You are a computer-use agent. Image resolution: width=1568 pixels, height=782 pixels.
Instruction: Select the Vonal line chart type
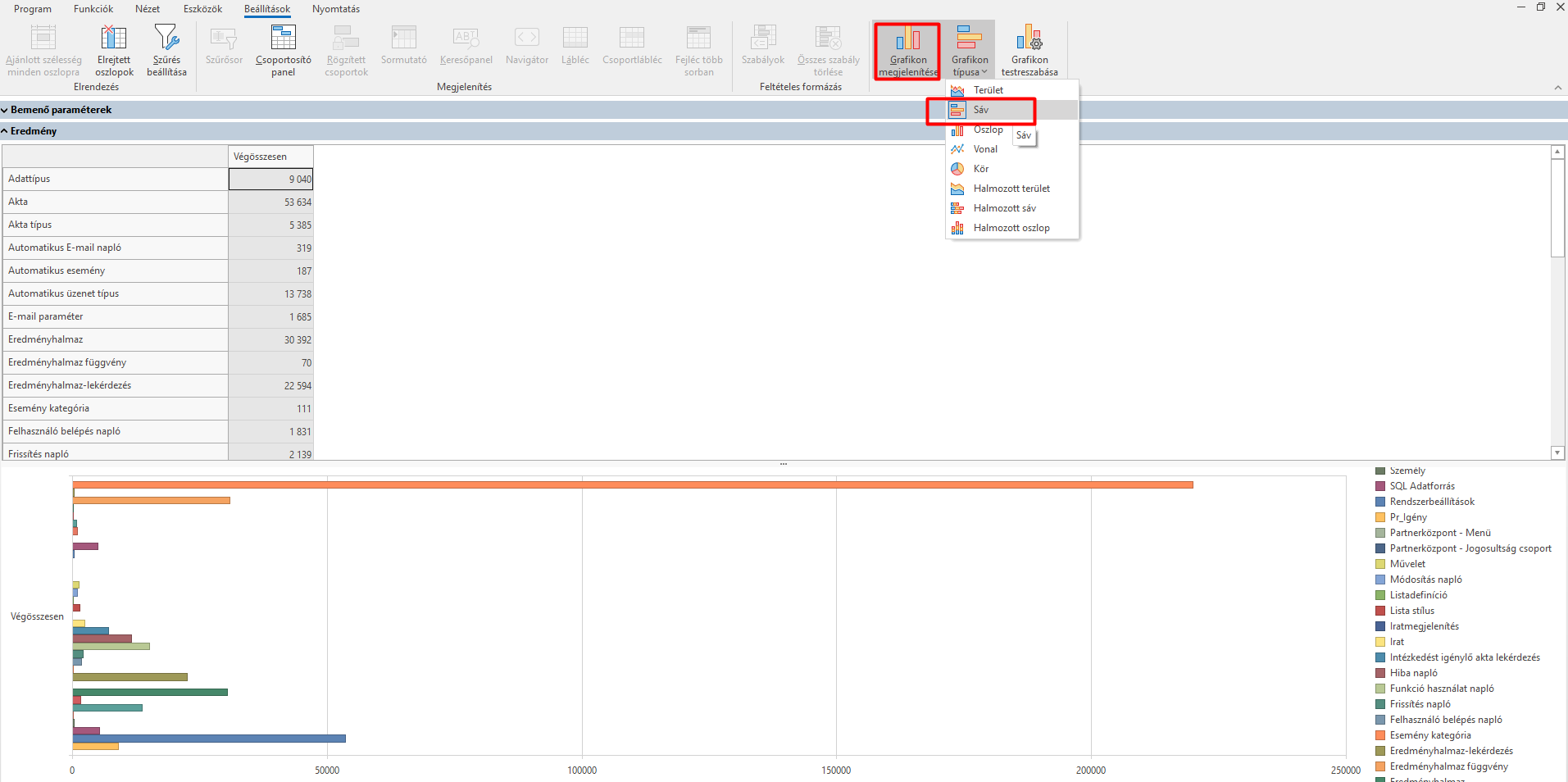[984, 149]
